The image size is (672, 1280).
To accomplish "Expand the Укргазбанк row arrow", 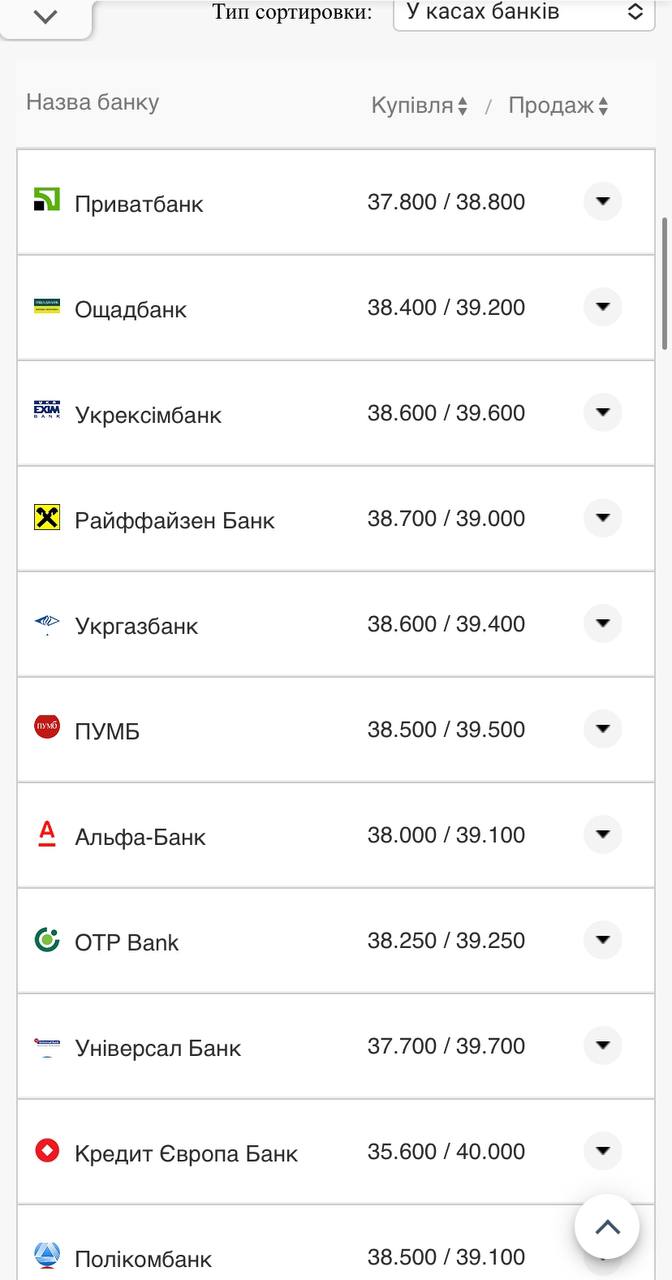I will (x=602, y=623).
